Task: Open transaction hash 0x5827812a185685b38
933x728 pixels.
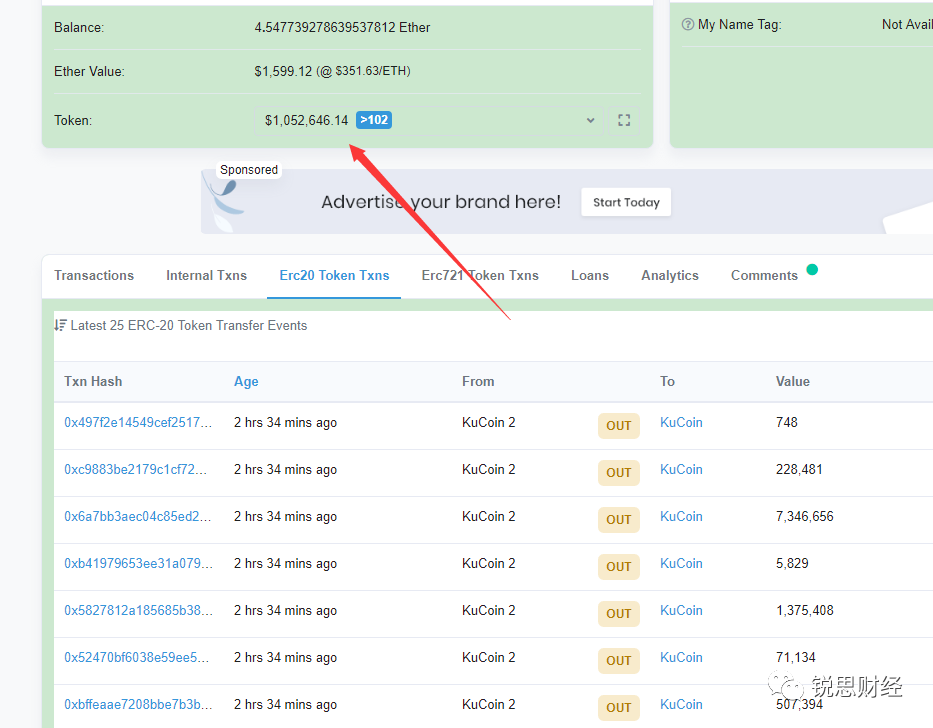Action: tap(138, 611)
